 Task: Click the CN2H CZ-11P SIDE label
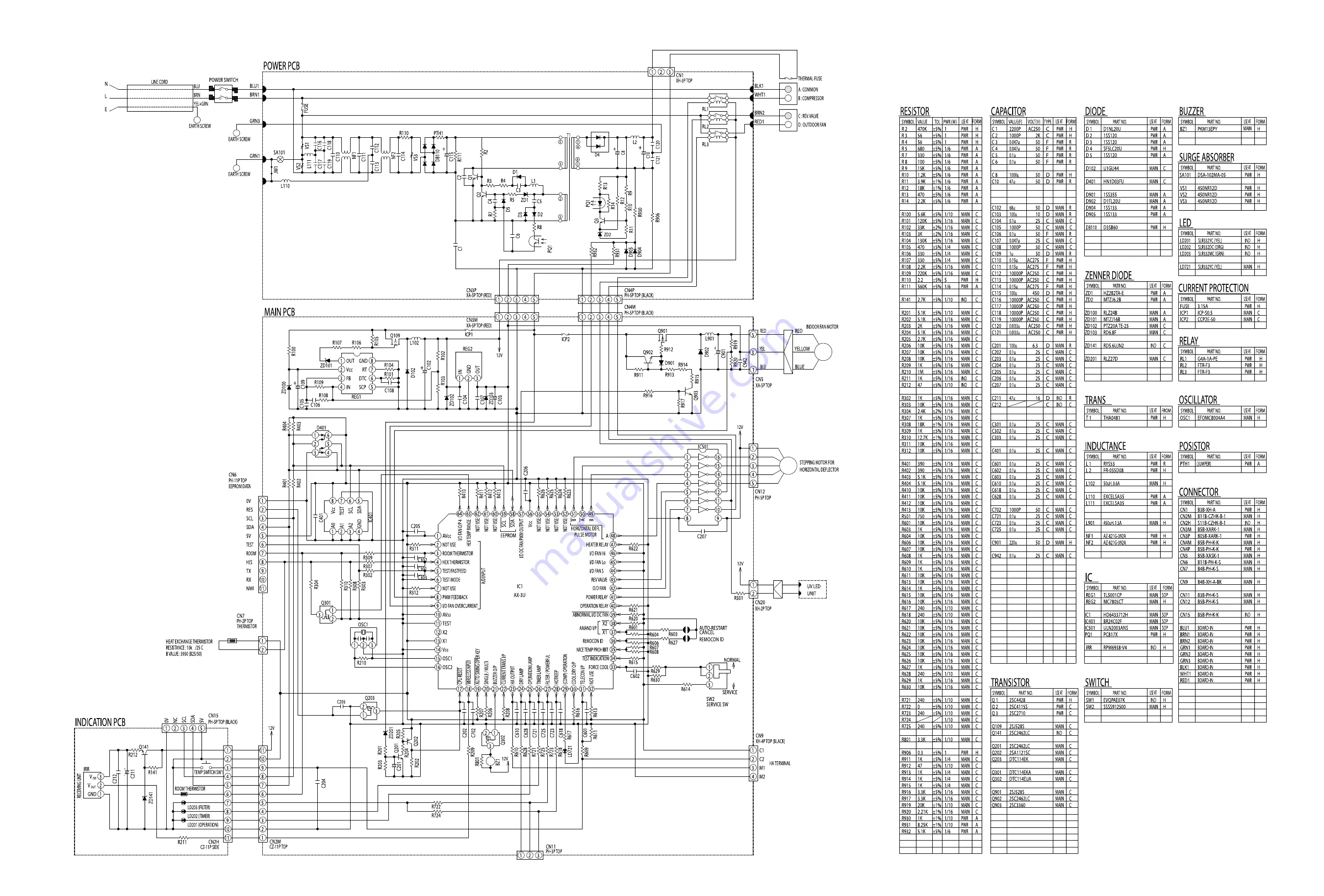tap(210, 844)
